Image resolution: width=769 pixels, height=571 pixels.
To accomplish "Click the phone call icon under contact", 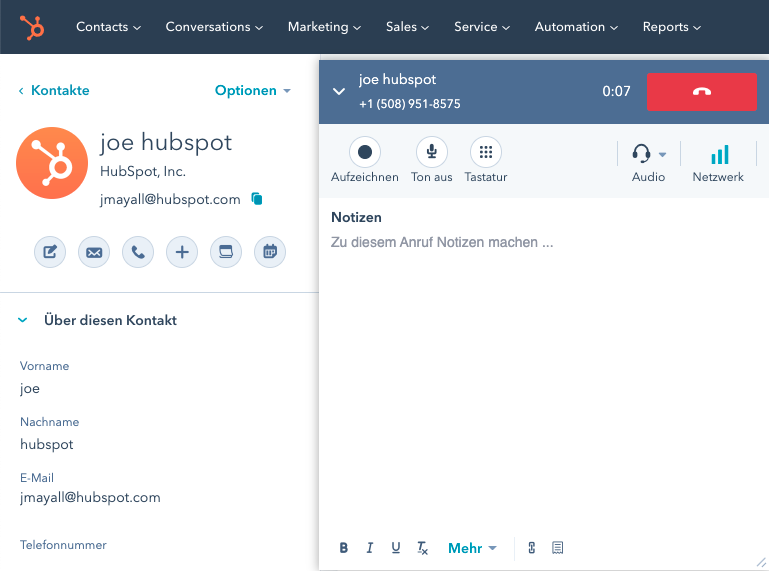I will pos(138,252).
